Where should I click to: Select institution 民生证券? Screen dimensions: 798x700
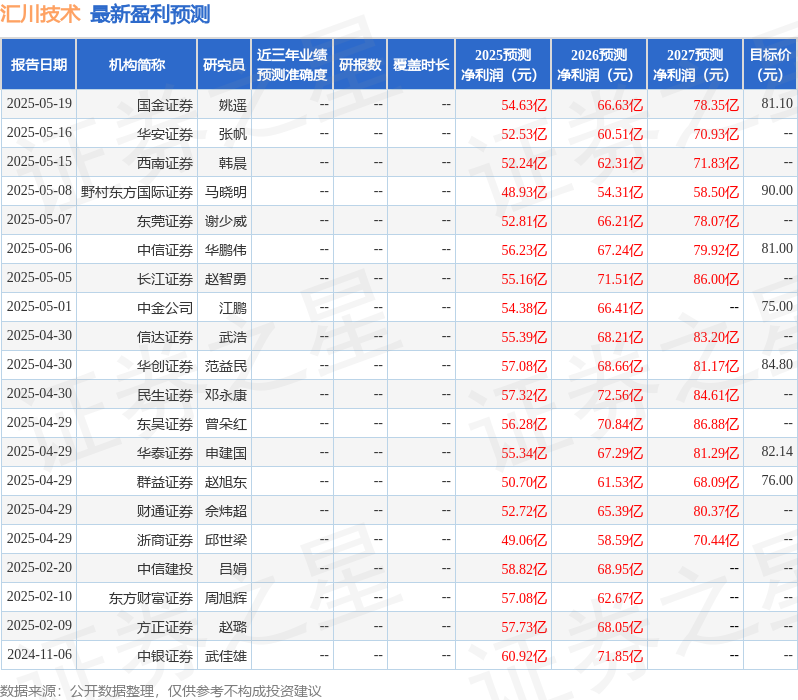point(165,396)
